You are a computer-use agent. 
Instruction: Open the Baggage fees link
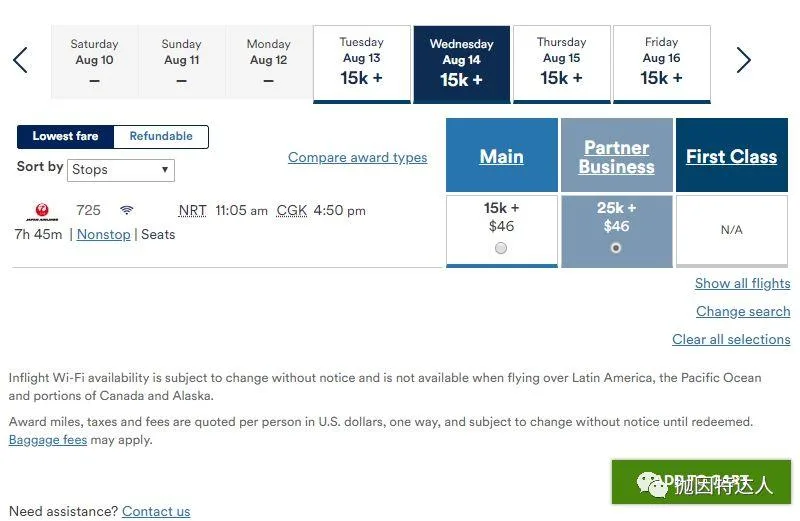(48, 440)
